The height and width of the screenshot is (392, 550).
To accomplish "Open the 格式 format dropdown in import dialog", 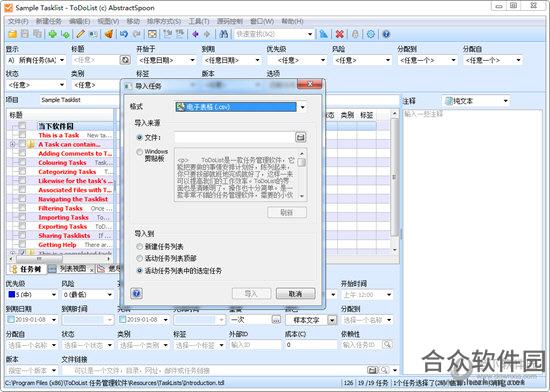I will (x=302, y=107).
